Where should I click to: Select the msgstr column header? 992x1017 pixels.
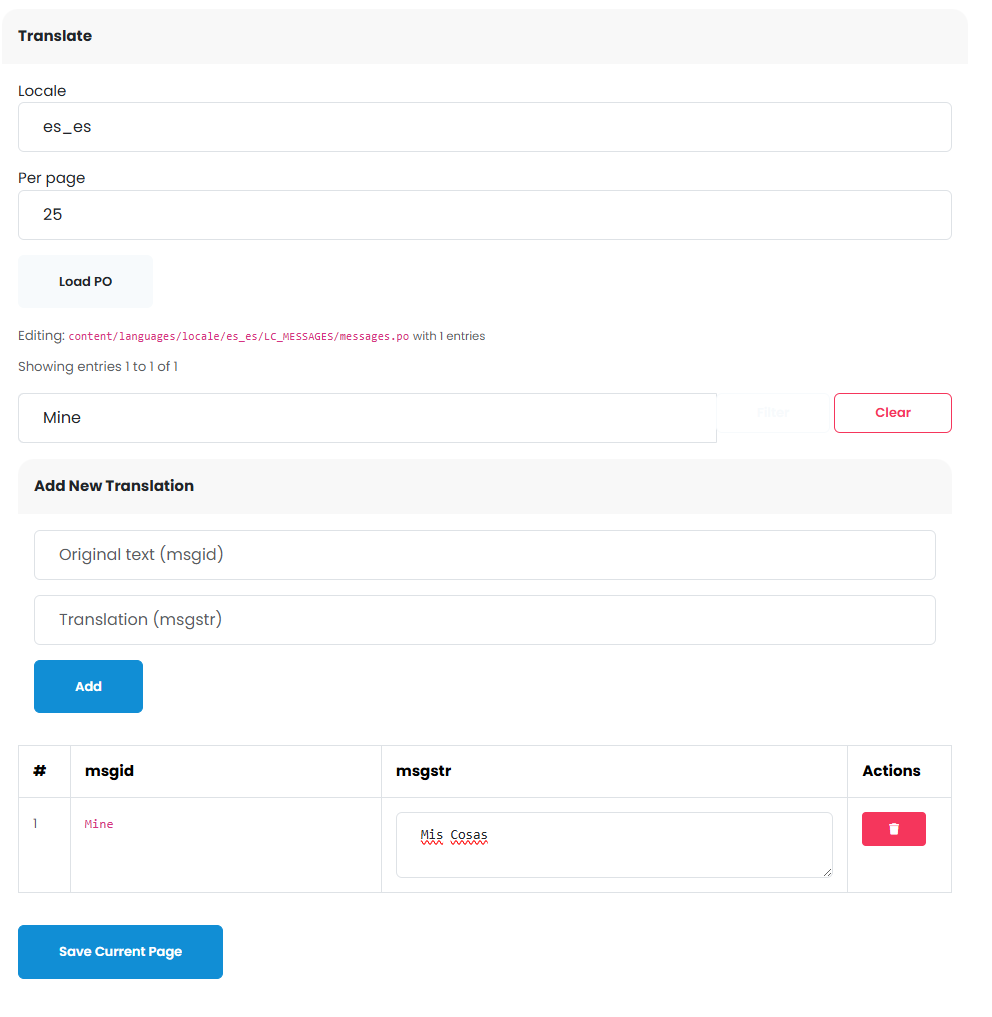pos(423,771)
